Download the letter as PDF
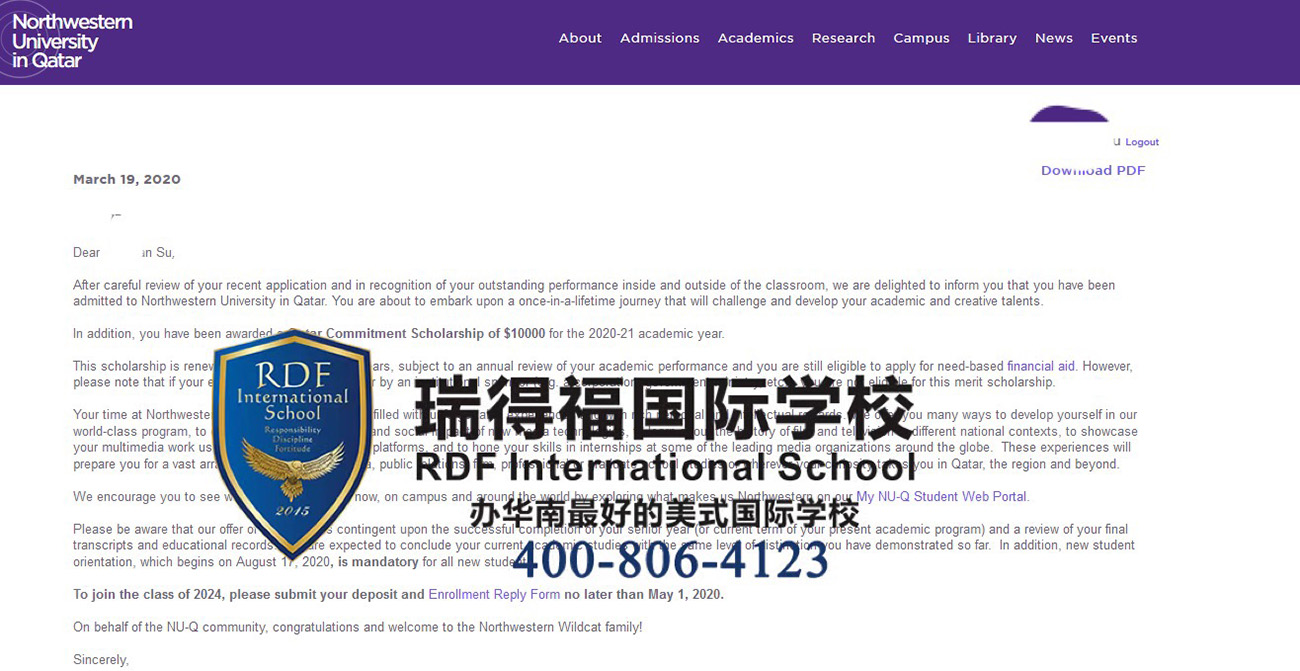 pos(1093,170)
